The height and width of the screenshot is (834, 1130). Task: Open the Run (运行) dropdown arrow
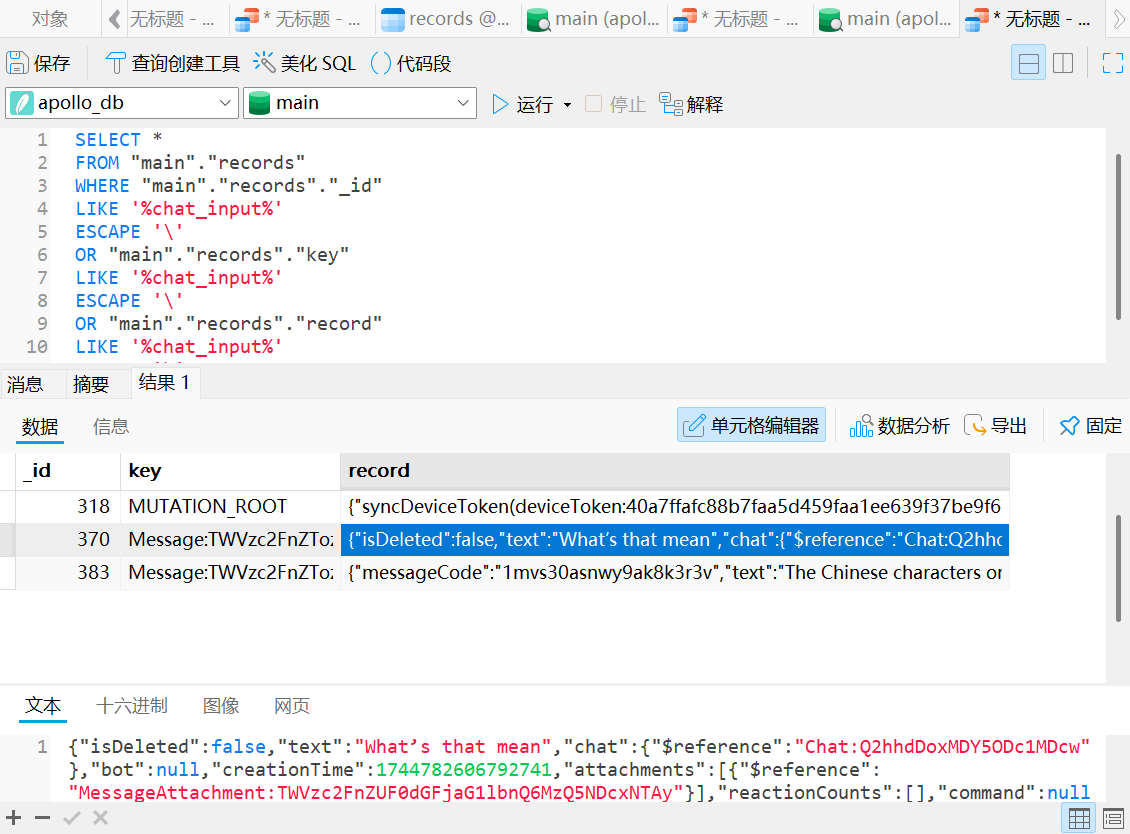[x=568, y=105]
